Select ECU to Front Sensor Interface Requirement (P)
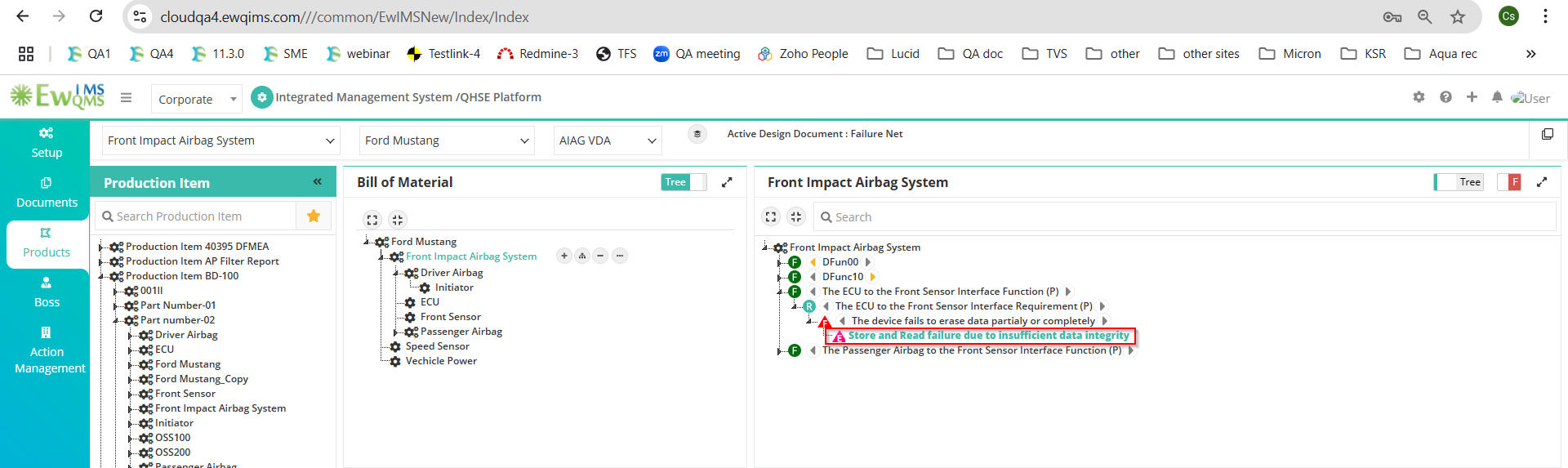The image size is (1568, 468). click(x=964, y=306)
